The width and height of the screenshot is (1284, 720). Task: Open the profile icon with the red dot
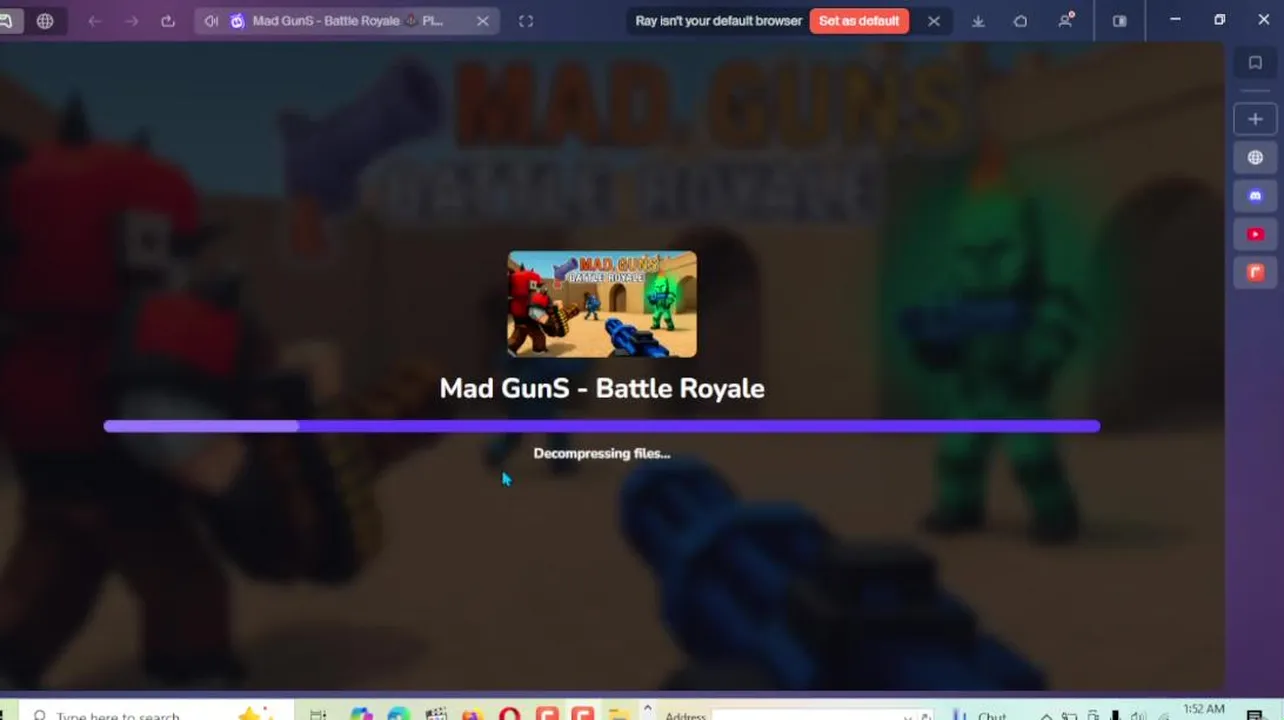tap(1066, 21)
